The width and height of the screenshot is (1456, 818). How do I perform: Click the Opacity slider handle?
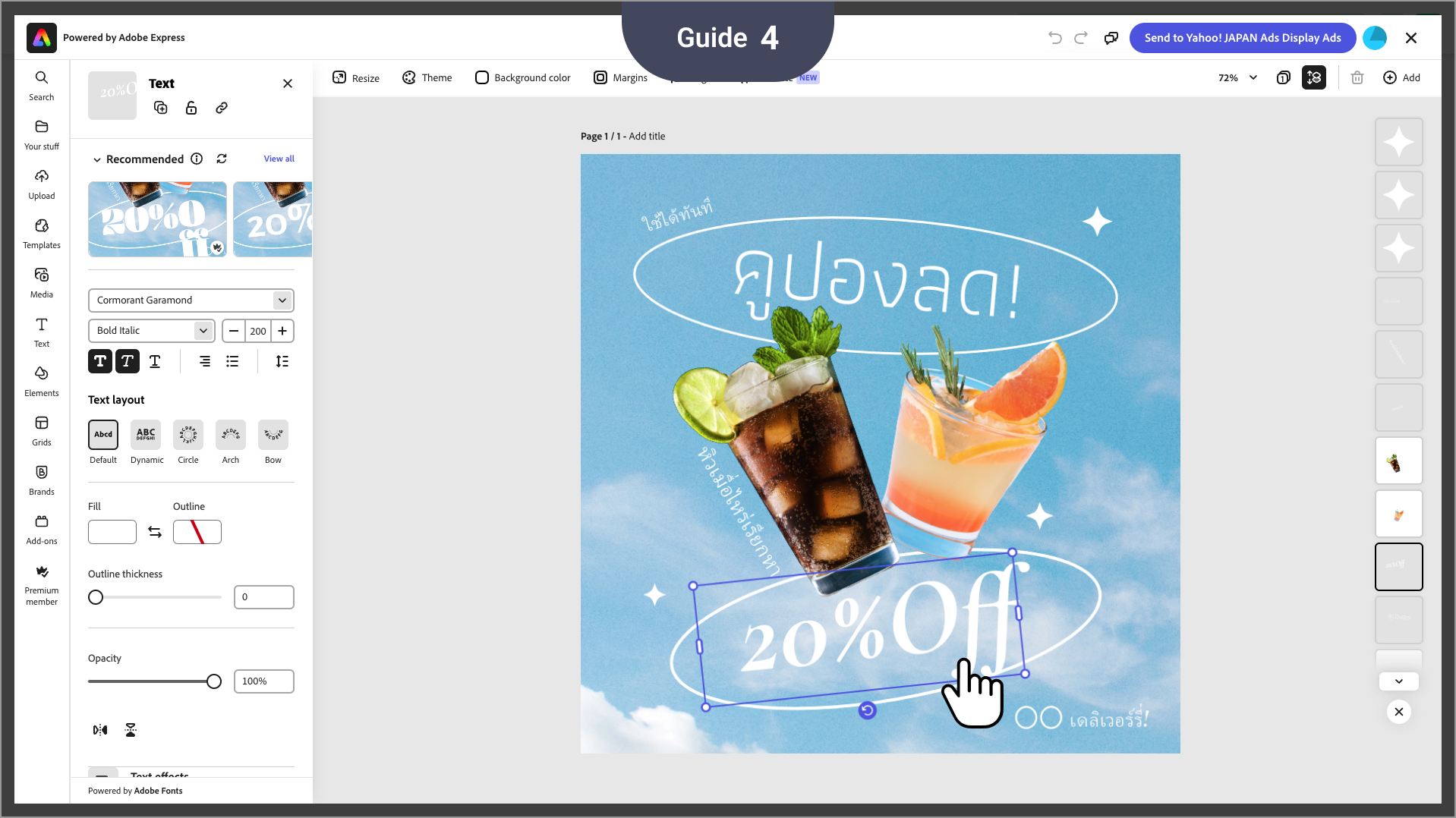click(214, 681)
